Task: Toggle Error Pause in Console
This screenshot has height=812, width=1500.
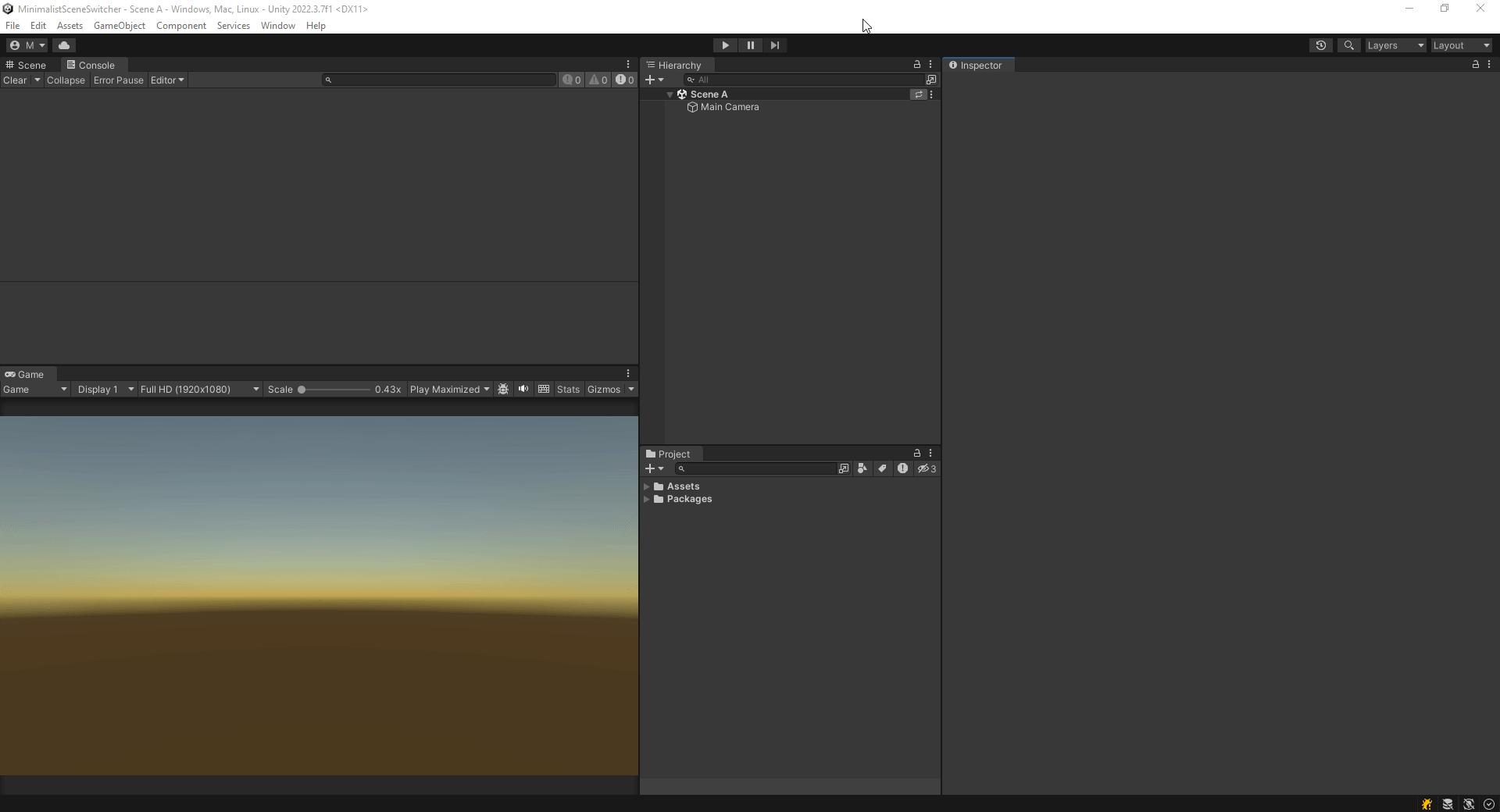Action: pyautogui.click(x=119, y=80)
